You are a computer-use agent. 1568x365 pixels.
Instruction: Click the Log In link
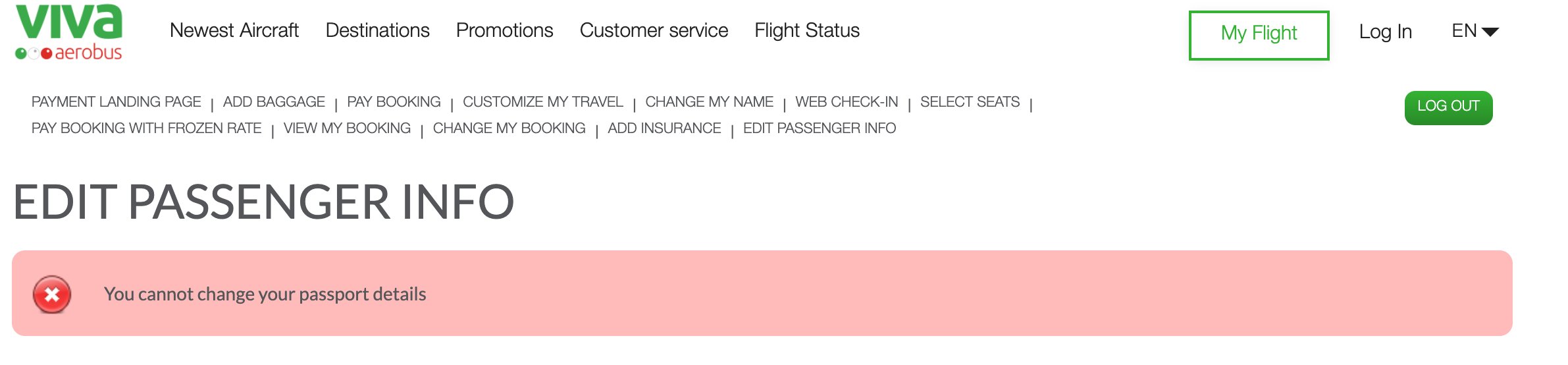(x=1385, y=32)
